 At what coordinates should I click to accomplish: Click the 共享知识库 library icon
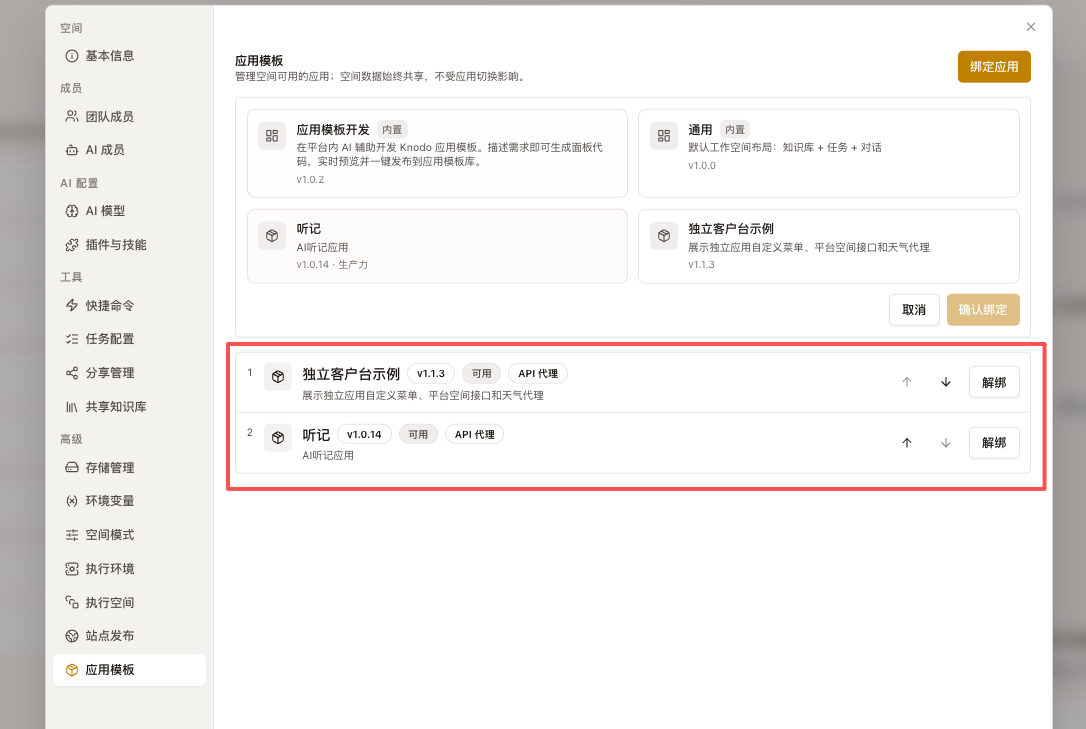[x=72, y=406]
